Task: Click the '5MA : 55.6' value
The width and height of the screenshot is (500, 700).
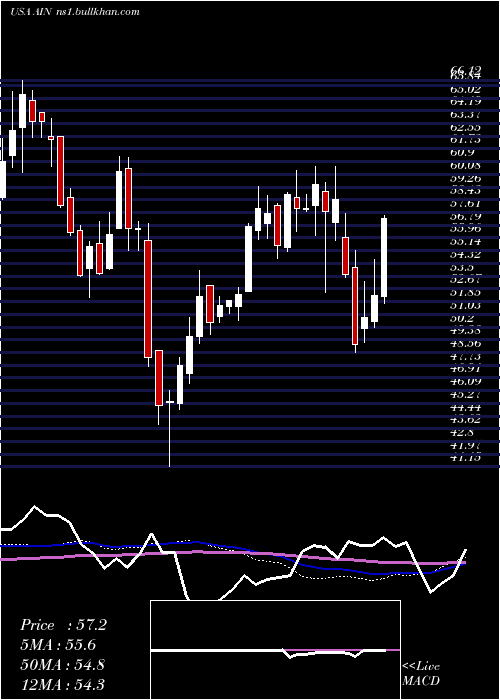Action: click(x=58, y=645)
